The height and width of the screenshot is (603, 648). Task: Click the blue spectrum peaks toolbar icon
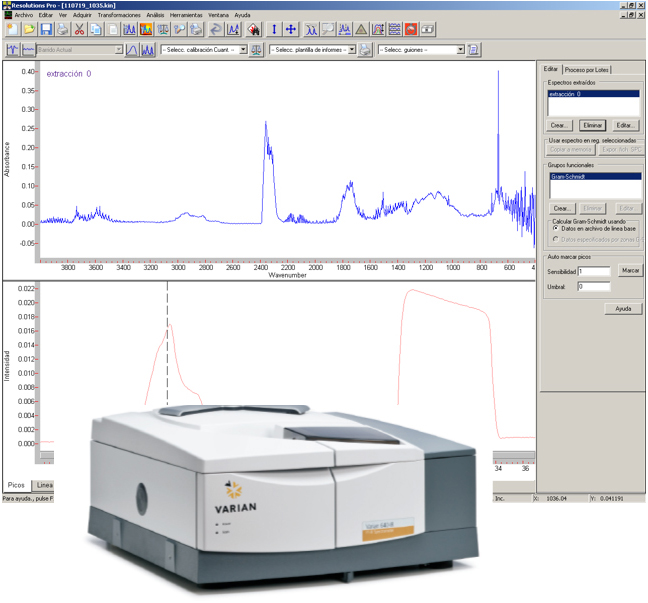129,29
